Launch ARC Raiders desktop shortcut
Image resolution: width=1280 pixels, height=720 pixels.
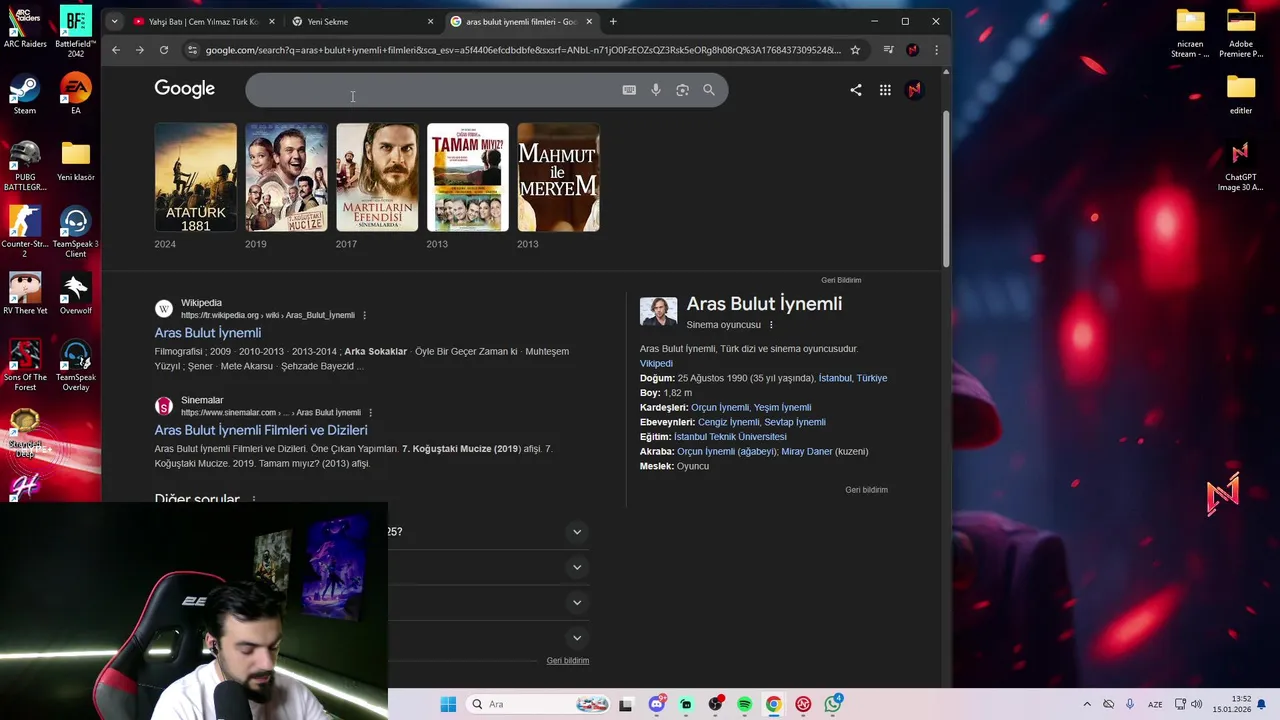(25, 27)
